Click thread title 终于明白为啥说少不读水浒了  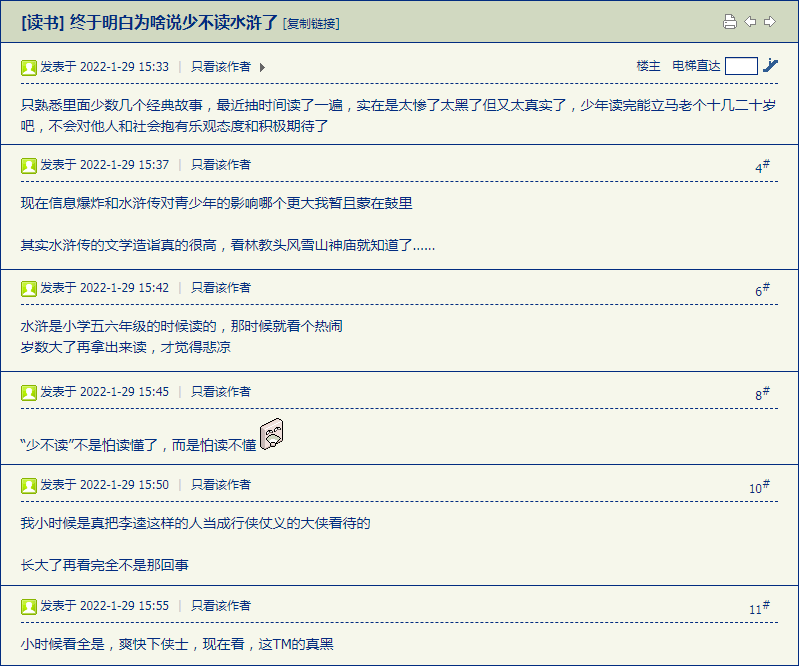tap(174, 22)
